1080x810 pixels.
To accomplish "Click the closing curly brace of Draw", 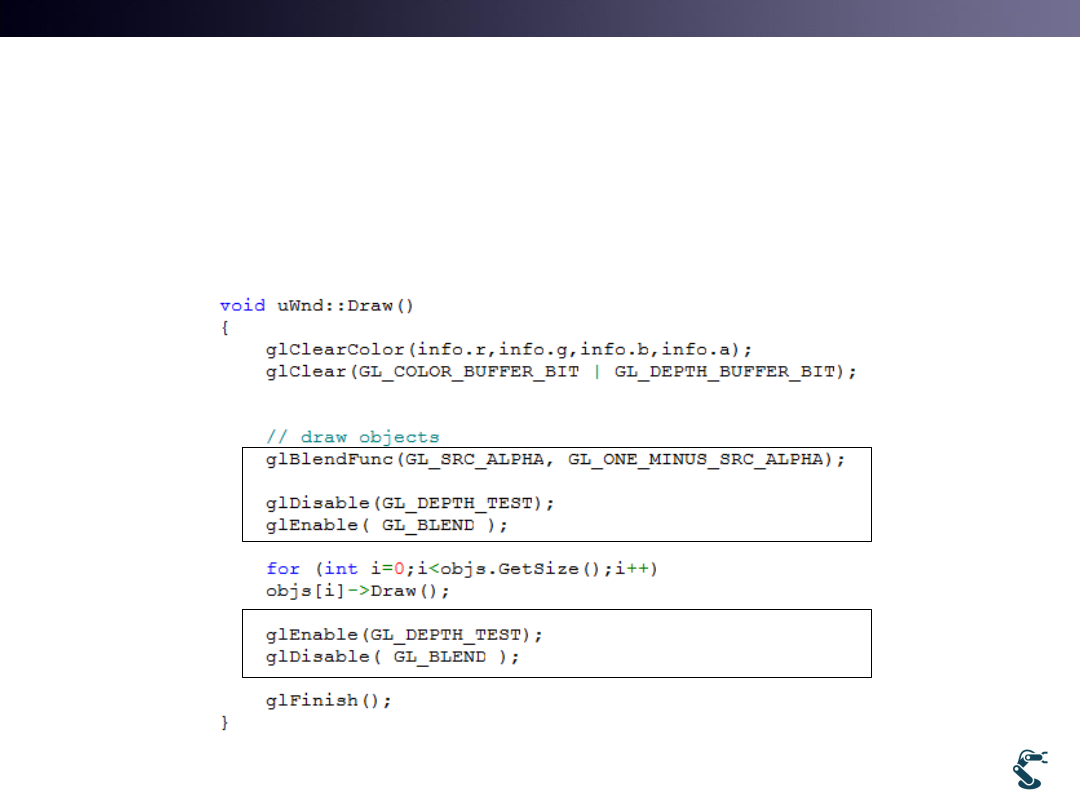I will click(225, 723).
